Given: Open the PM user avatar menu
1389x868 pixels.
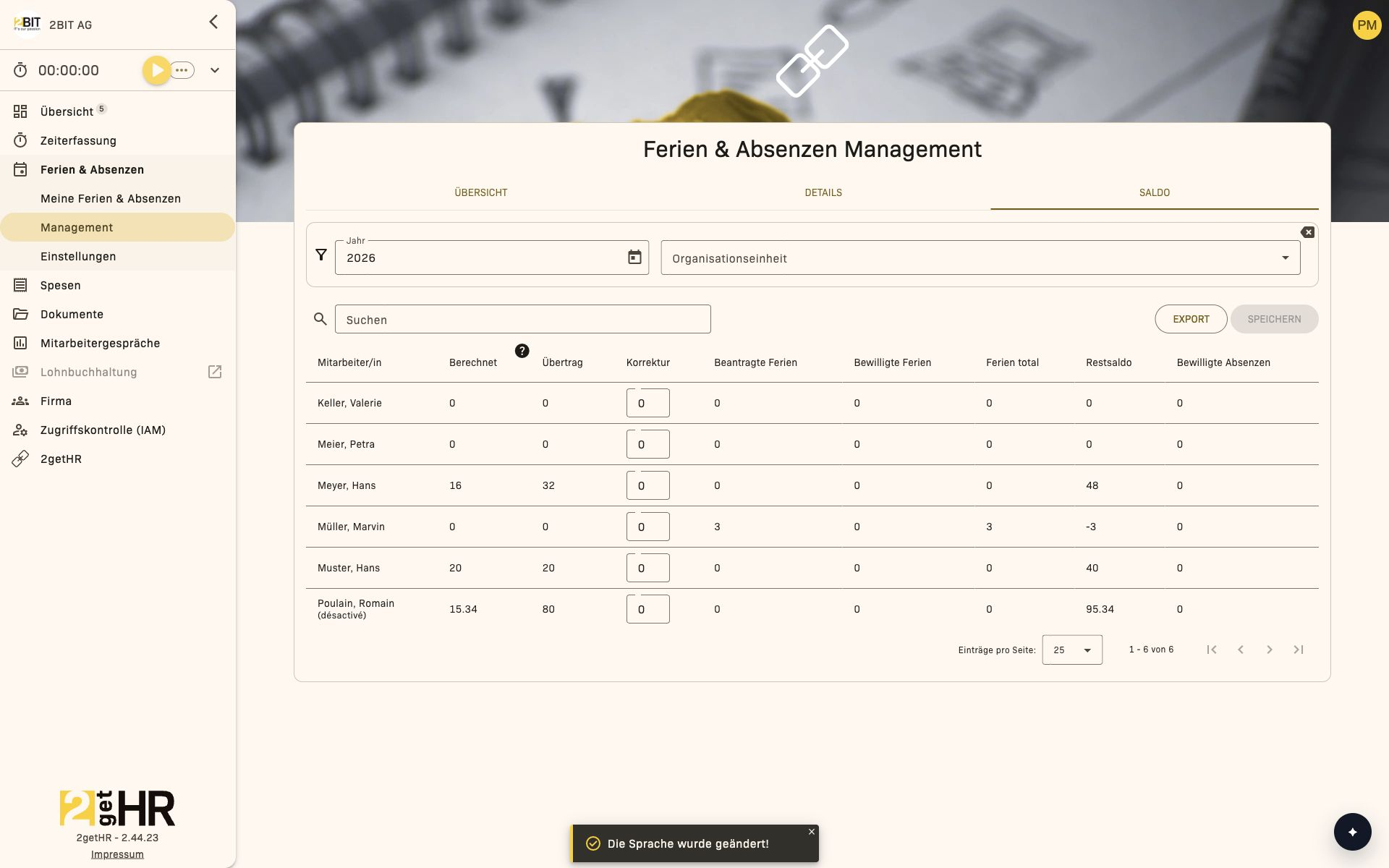Looking at the screenshot, I should [x=1367, y=25].
